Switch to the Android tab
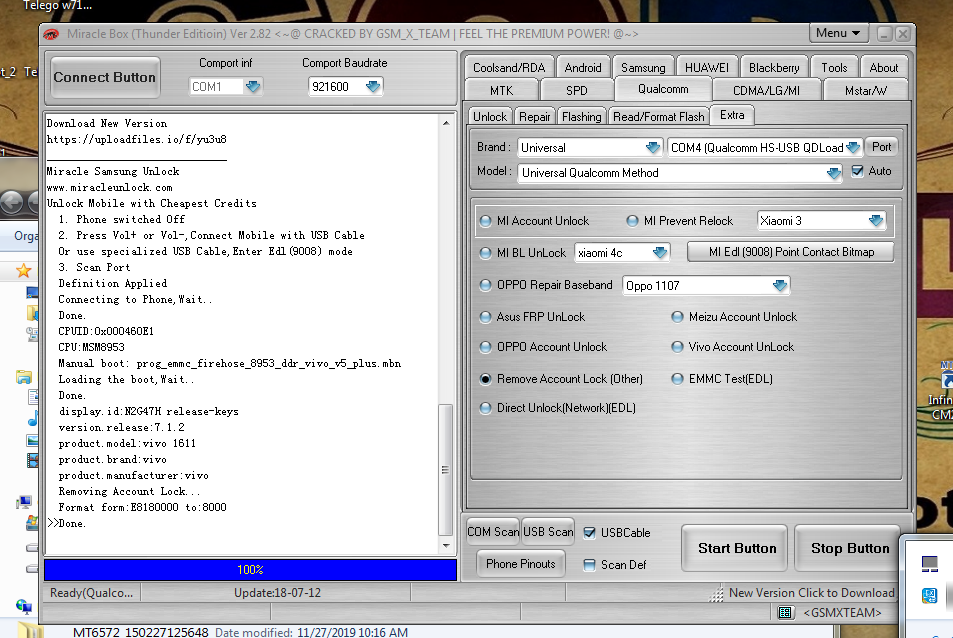 tap(582, 67)
